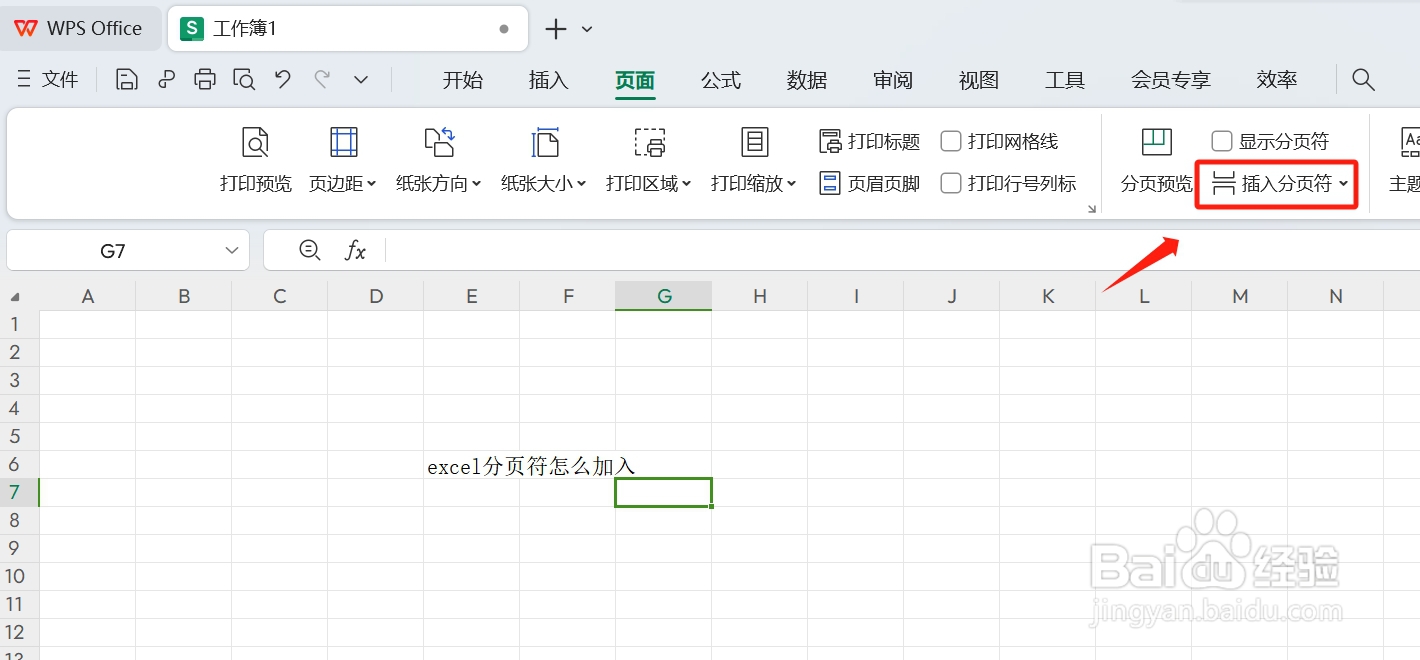Screen dimensions: 1420x660
Task: Click the fx insert function icon
Action: [x=356, y=250]
